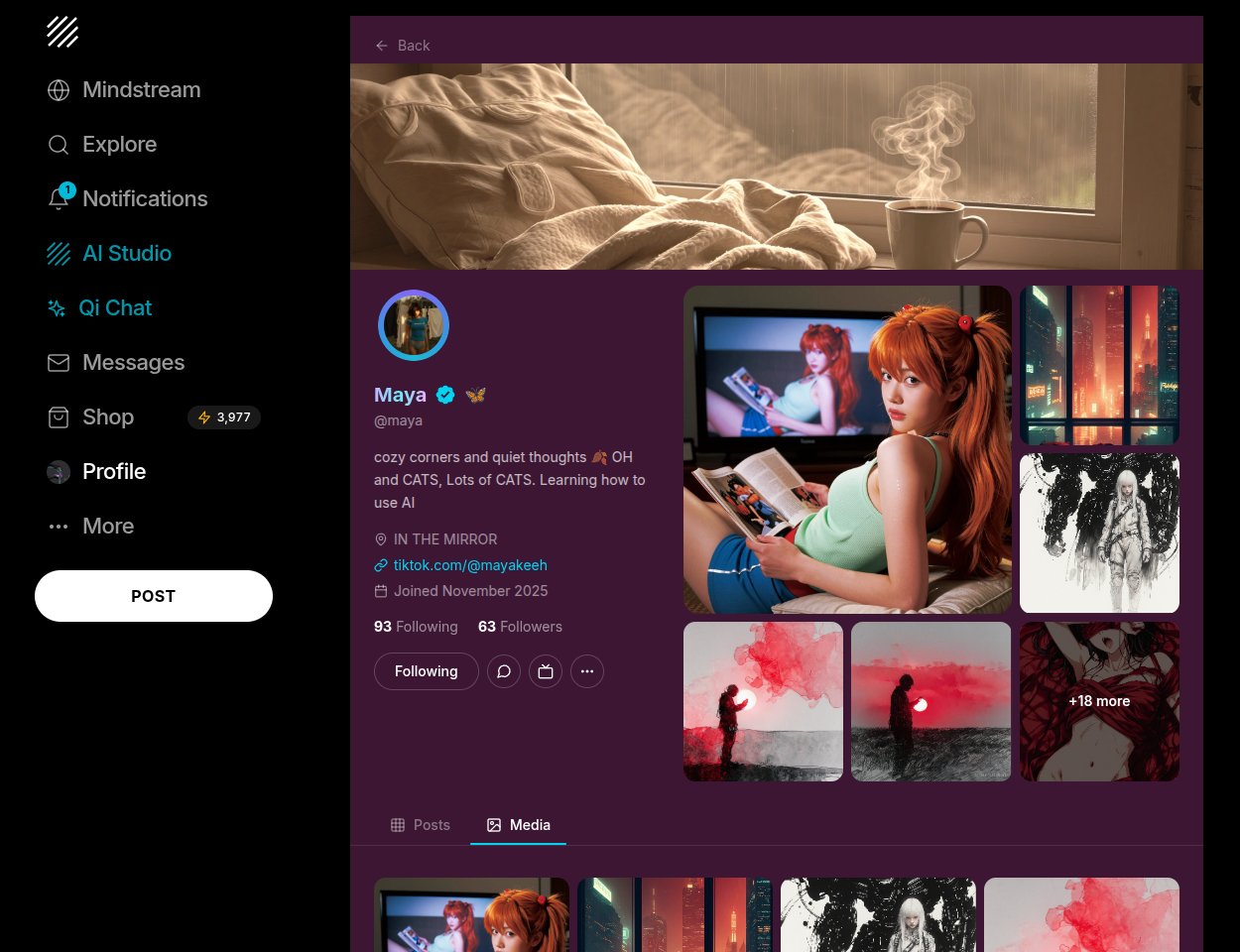Click the IN THE MIRROR location text

pyautogui.click(x=445, y=539)
